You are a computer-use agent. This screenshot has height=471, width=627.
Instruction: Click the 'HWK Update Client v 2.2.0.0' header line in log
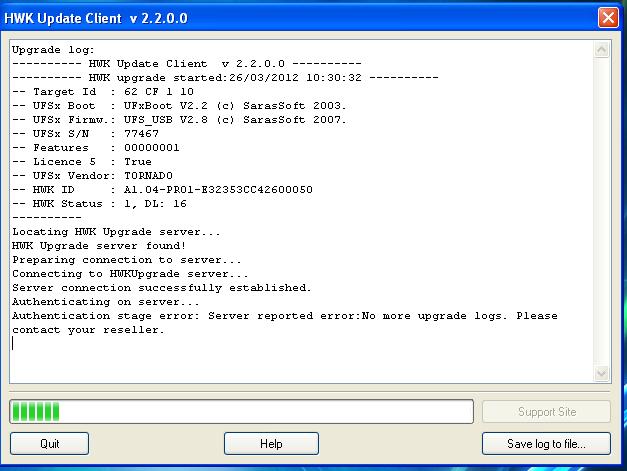(x=187, y=64)
